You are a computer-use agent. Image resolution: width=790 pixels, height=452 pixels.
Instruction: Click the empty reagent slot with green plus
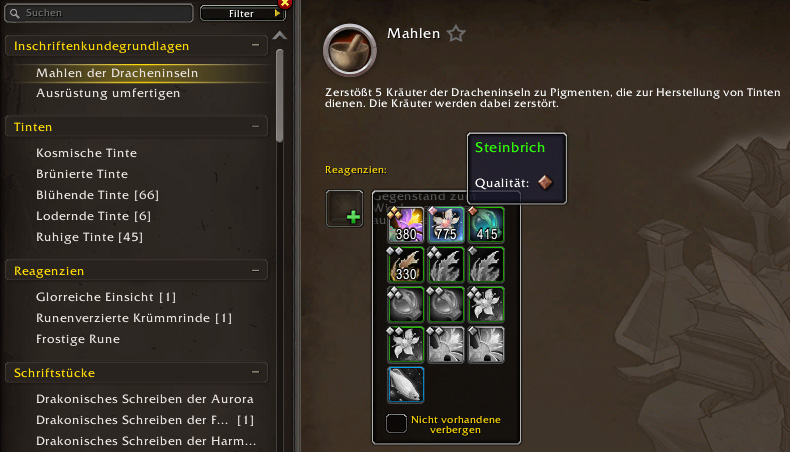point(345,209)
